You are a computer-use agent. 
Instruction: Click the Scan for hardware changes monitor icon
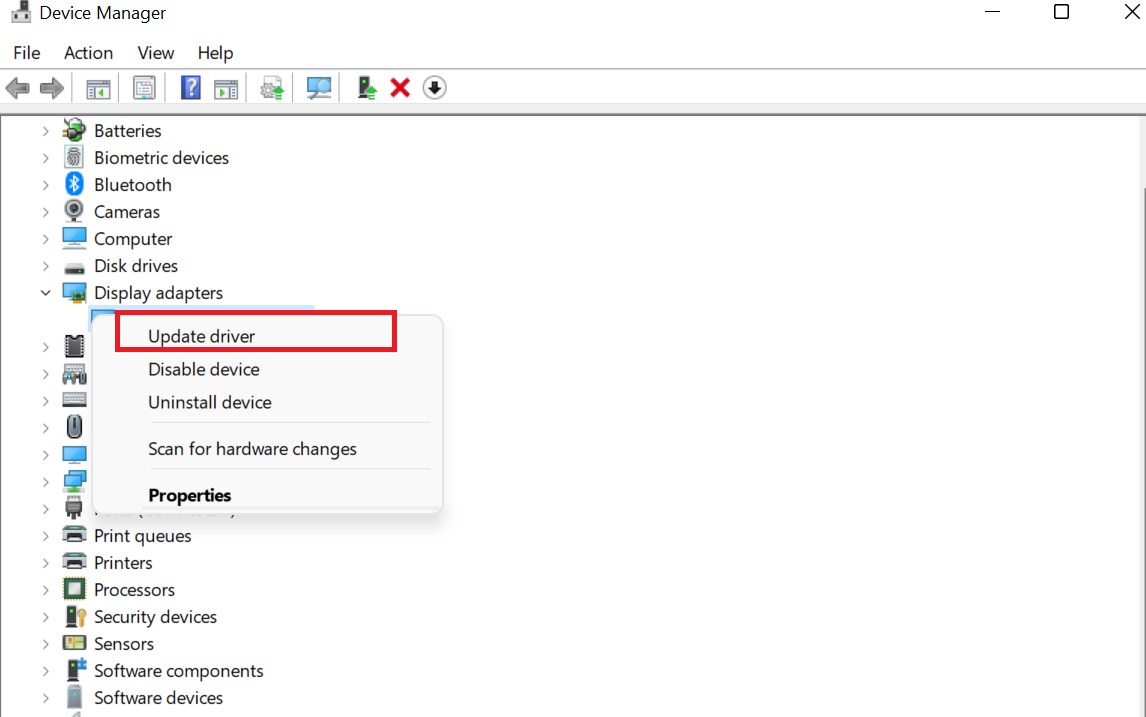pos(319,88)
